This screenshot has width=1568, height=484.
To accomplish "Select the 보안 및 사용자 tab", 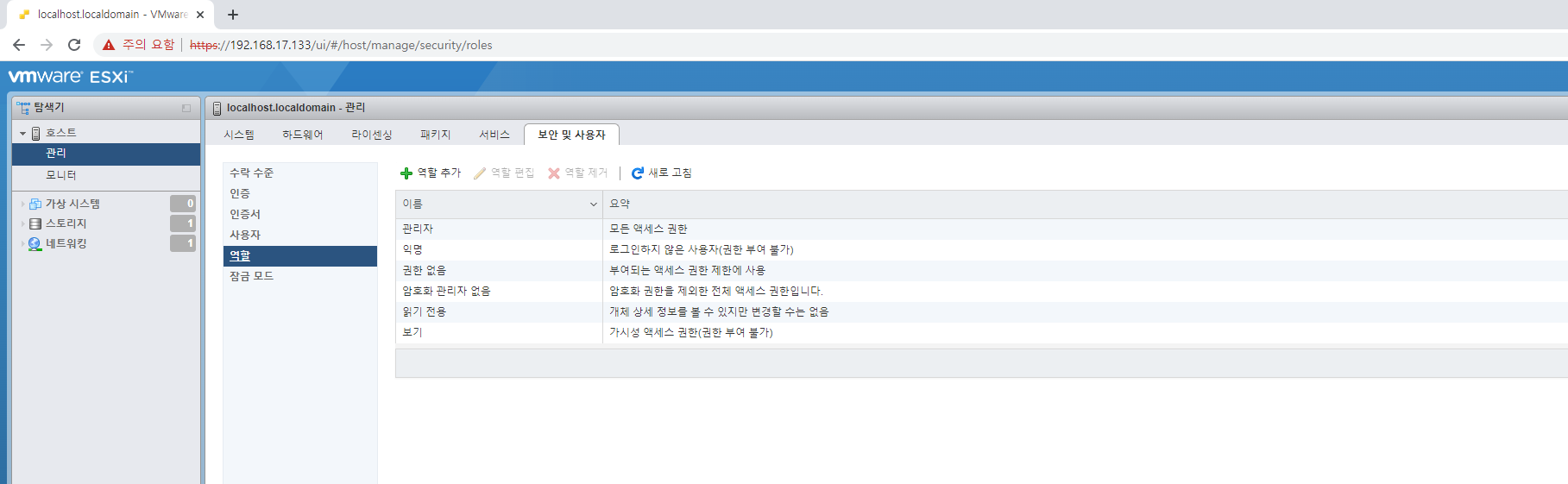I will pyautogui.click(x=571, y=135).
